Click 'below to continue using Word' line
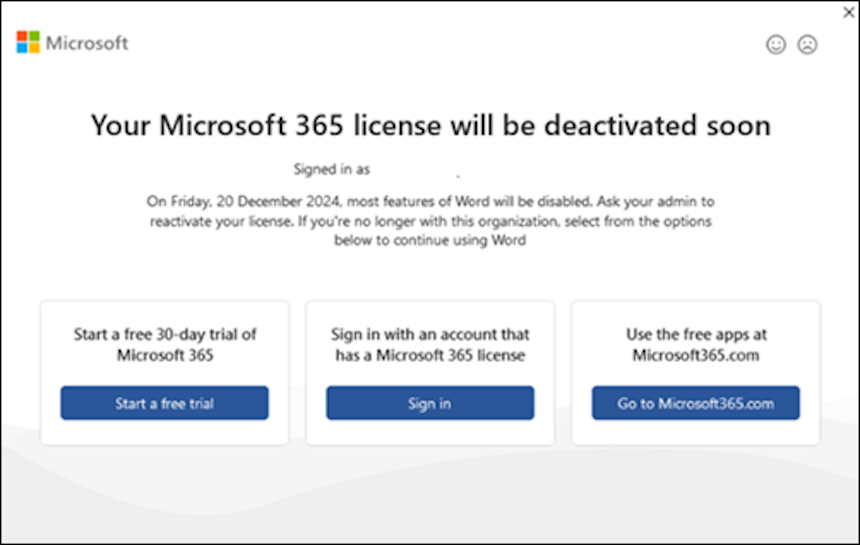This screenshot has width=860, height=545. [430, 240]
